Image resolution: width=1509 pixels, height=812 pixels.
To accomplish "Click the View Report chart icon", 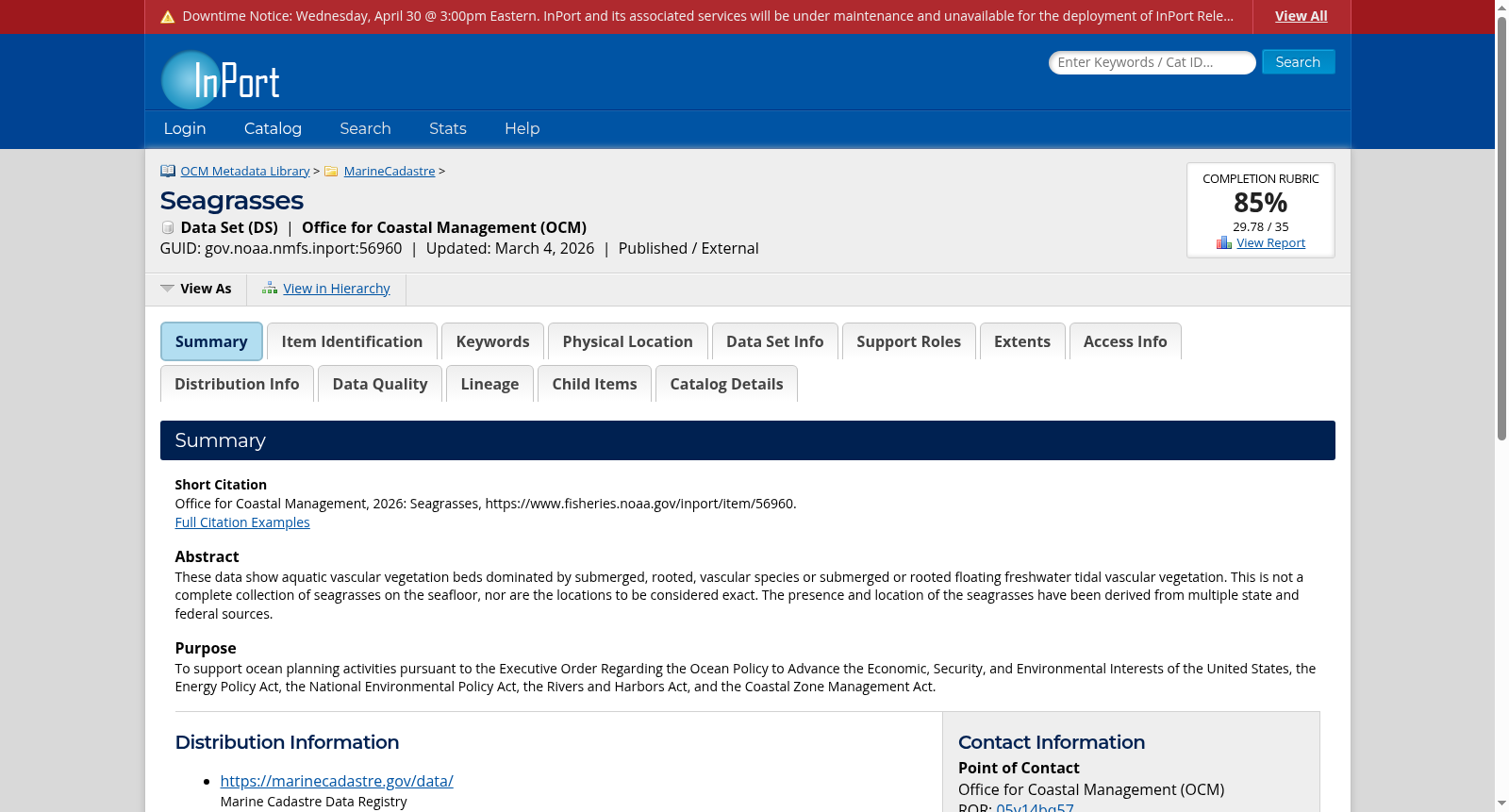I will [1224, 242].
